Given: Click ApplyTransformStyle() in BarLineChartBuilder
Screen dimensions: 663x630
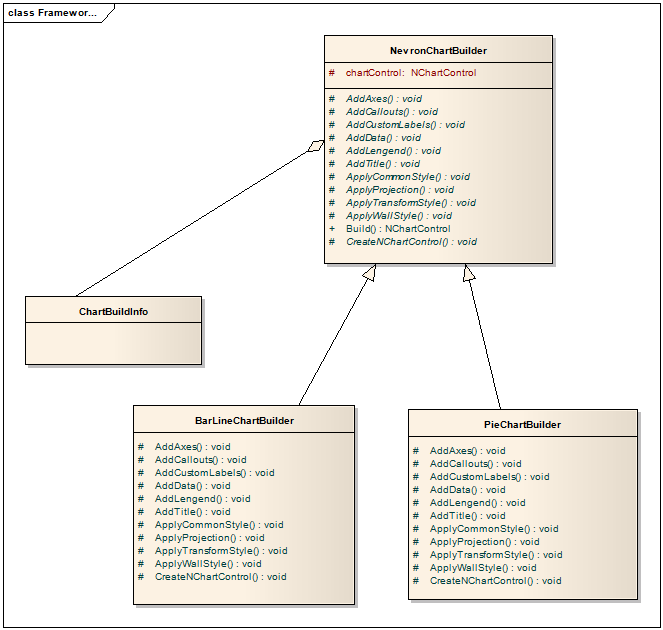Looking at the screenshot, I should point(220,551).
